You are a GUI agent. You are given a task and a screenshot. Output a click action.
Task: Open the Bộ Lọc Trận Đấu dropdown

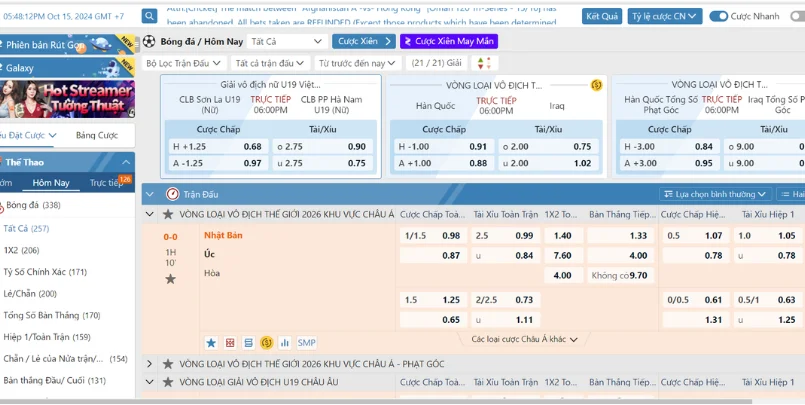[183, 63]
